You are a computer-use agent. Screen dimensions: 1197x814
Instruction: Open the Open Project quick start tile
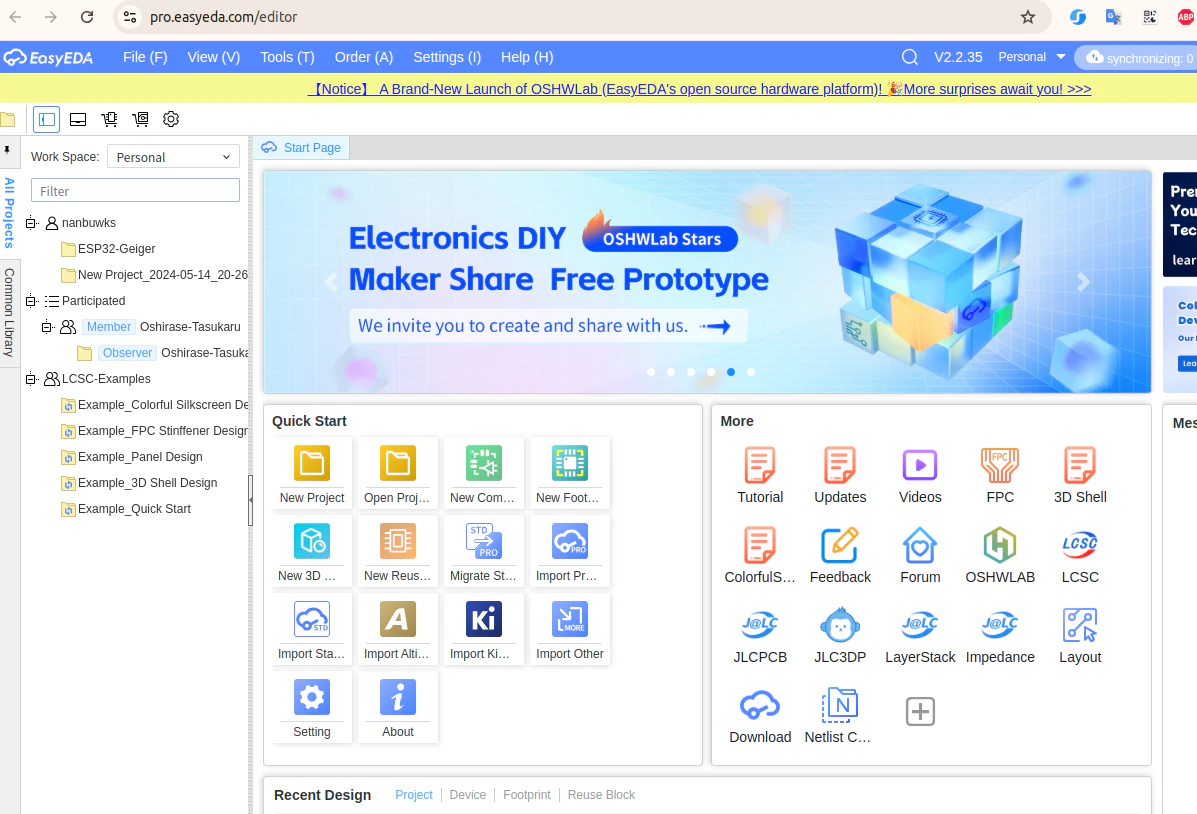(397, 473)
